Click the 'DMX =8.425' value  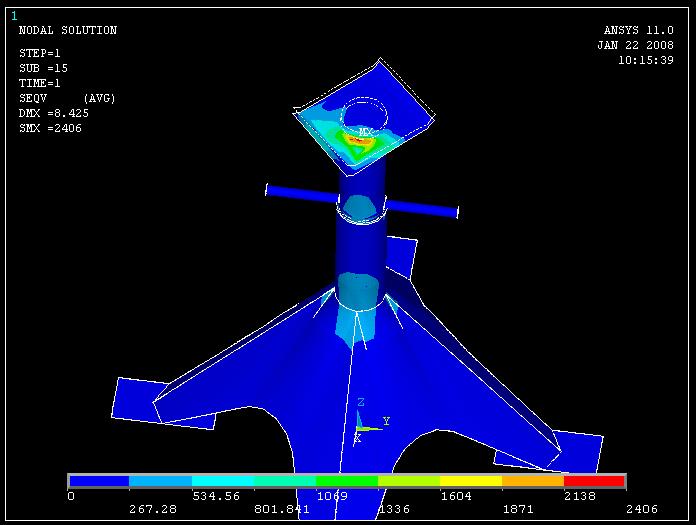coord(54,113)
